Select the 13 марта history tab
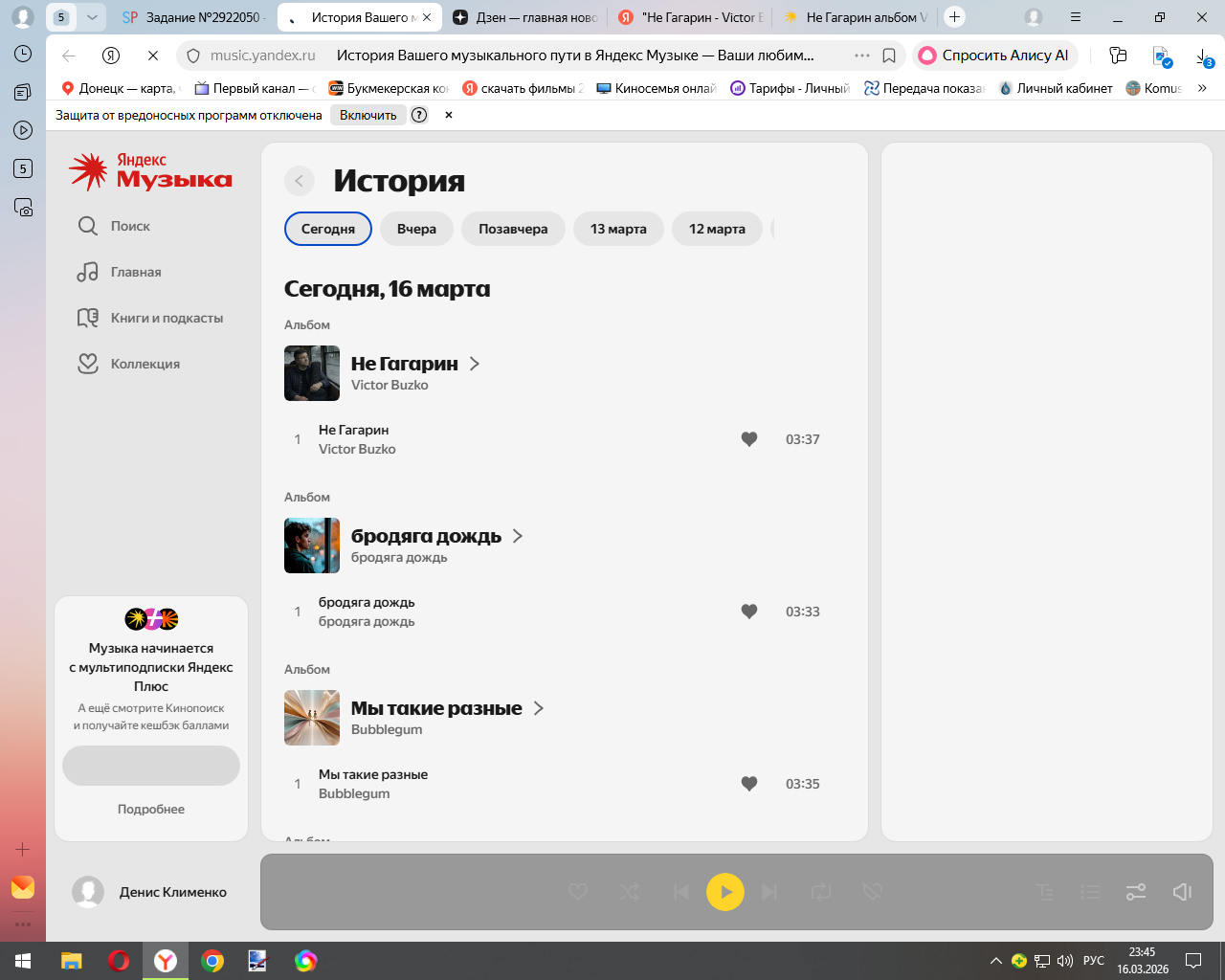 click(618, 229)
